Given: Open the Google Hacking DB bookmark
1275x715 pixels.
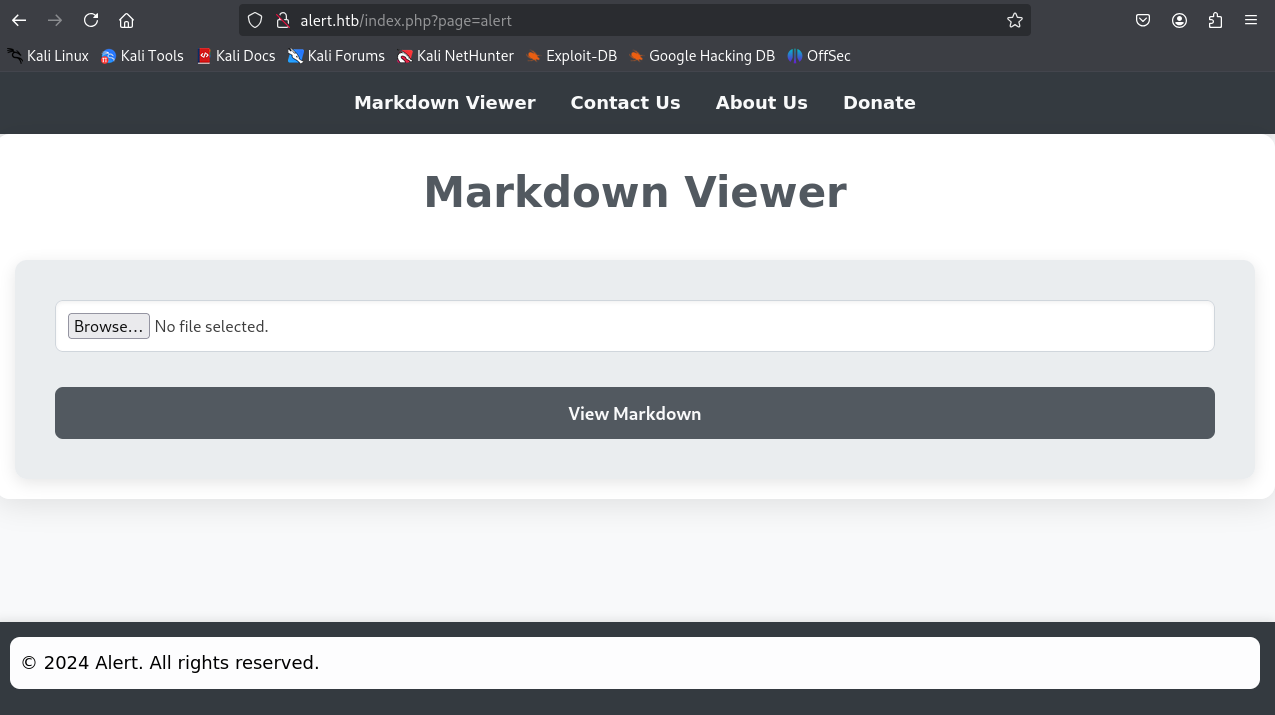Looking at the screenshot, I should pyautogui.click(x=702, y=56).
